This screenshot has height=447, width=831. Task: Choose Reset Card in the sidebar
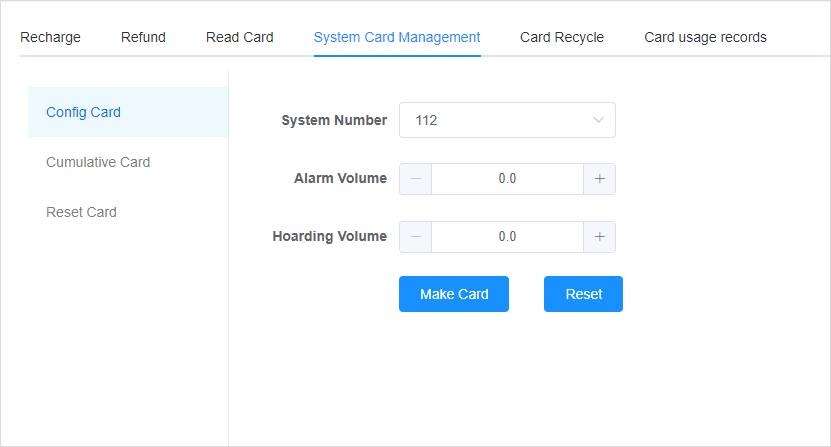point(128,212)
